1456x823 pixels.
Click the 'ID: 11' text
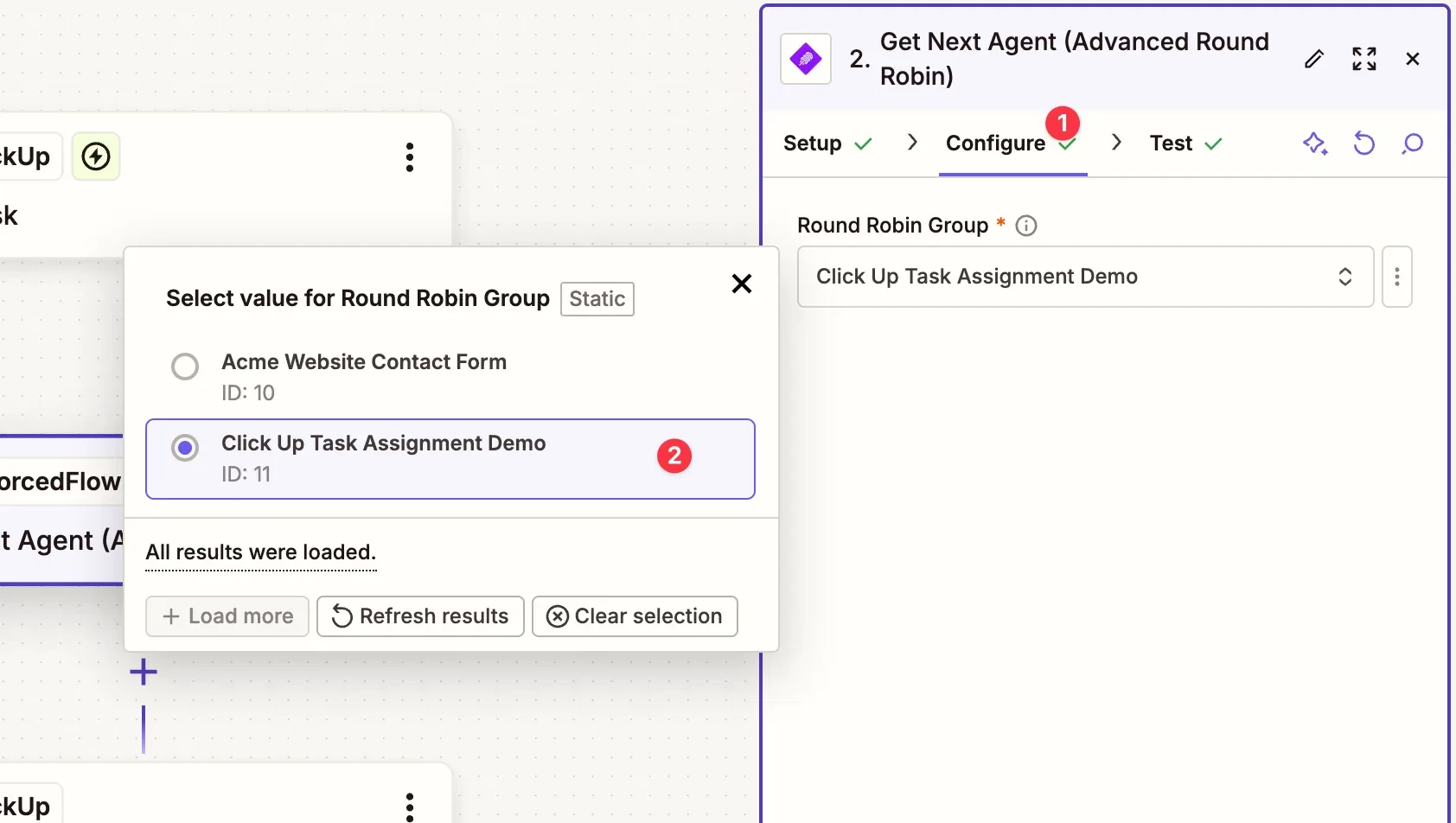[246, 475]
